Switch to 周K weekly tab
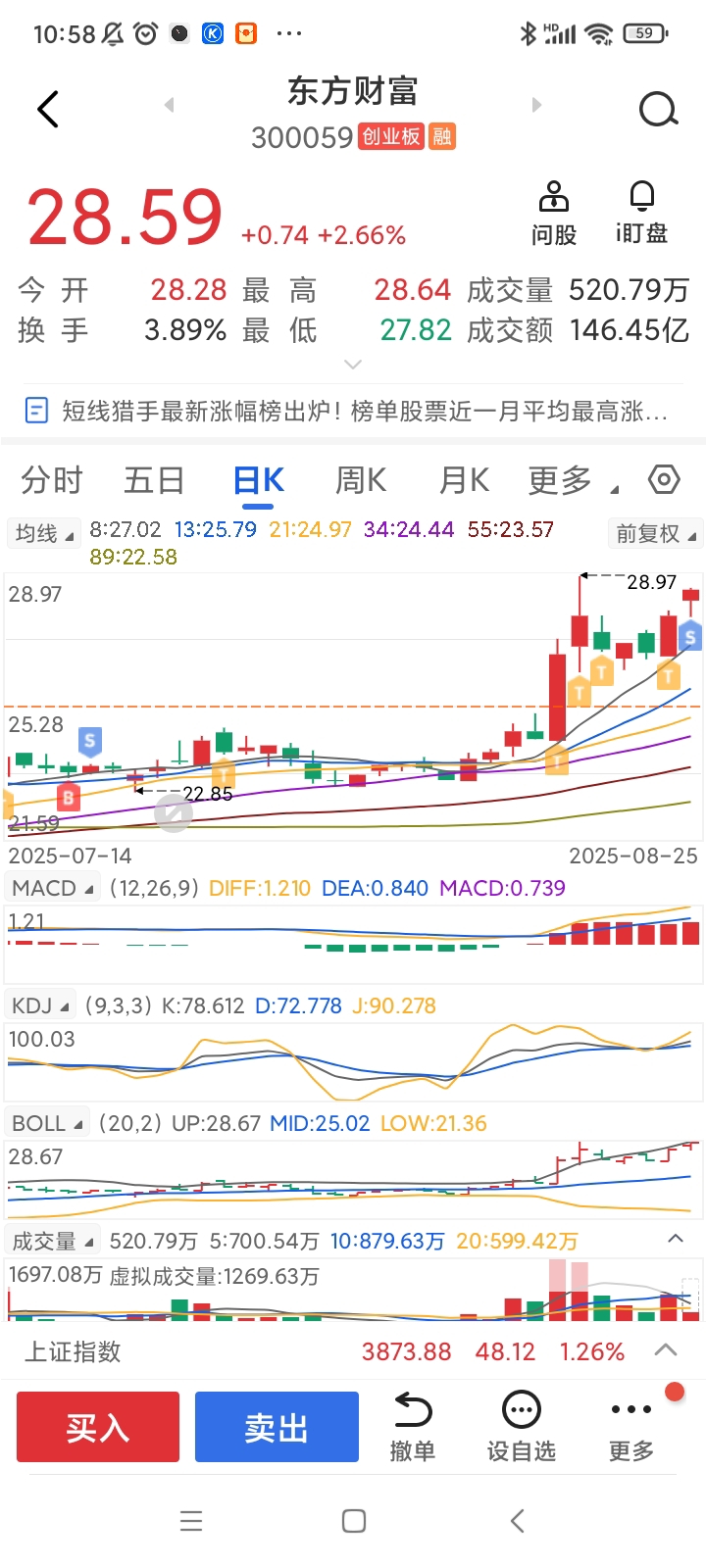Image resolution: width=706 pixels, height=1568 pixels. [x=361, y=480]
